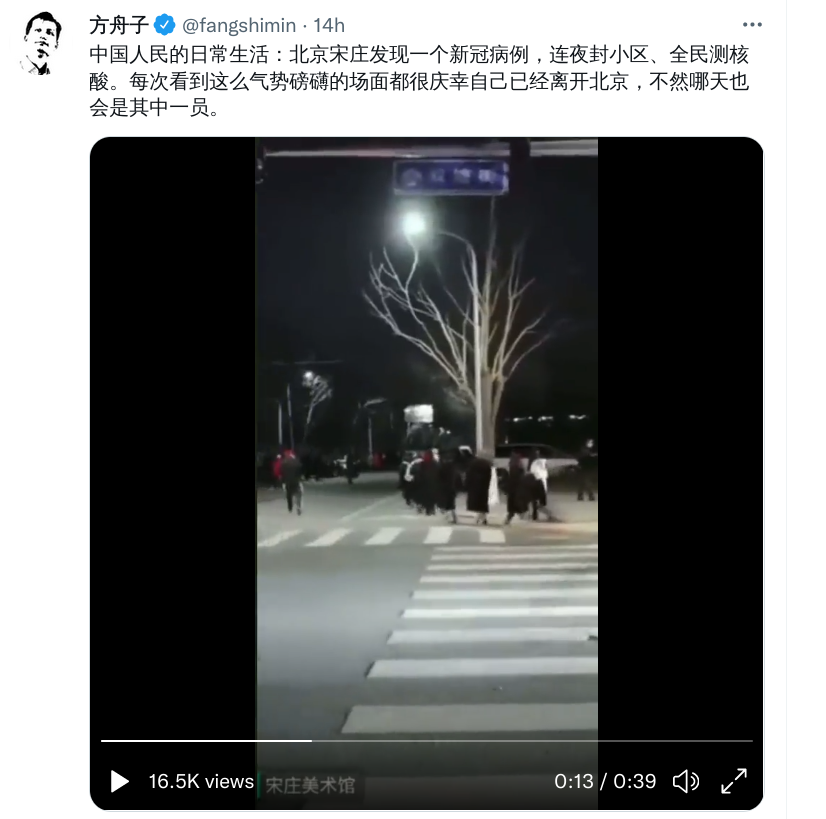
Task: Open 方舟子's profile avatar picture
Action: 42,43
